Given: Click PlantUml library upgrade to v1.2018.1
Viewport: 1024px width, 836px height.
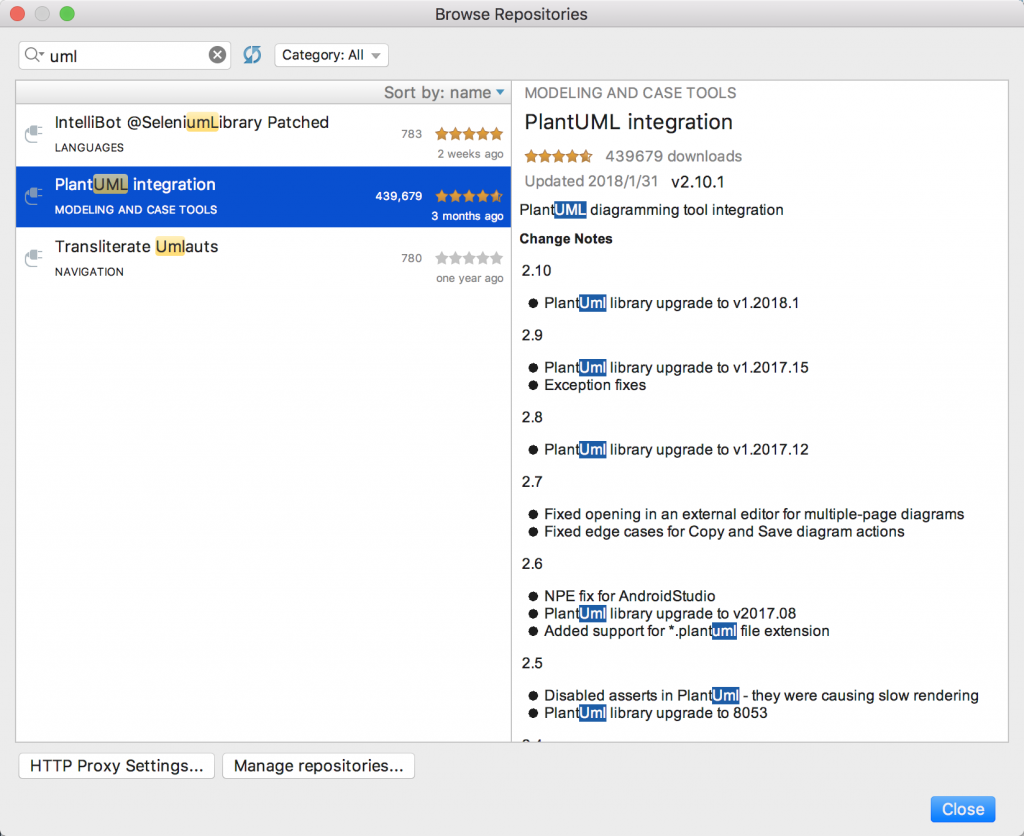Looking at the screenshot, I should pos(671,303).
